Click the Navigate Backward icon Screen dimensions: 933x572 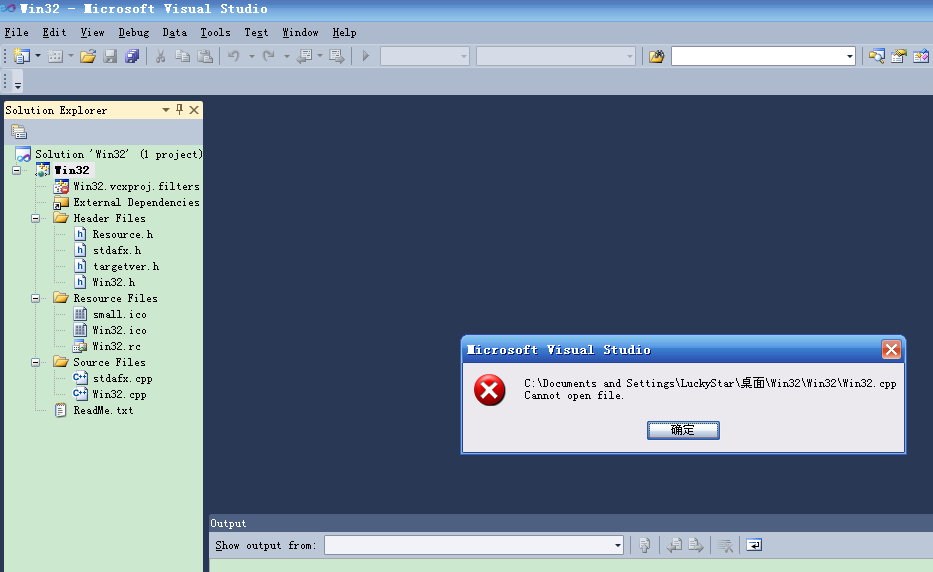[305, 57]
